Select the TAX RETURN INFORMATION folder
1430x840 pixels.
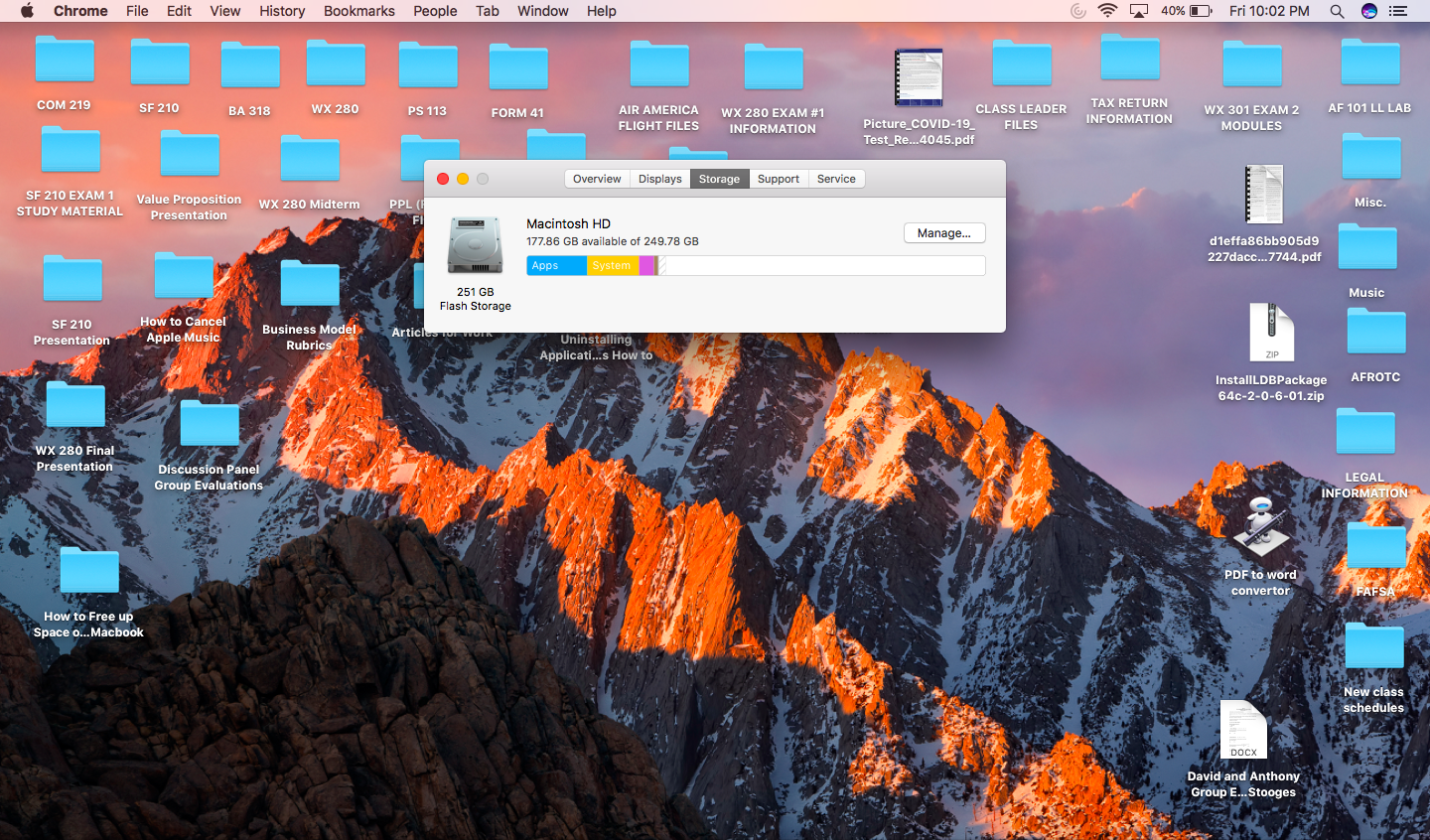coord(1129,79)
